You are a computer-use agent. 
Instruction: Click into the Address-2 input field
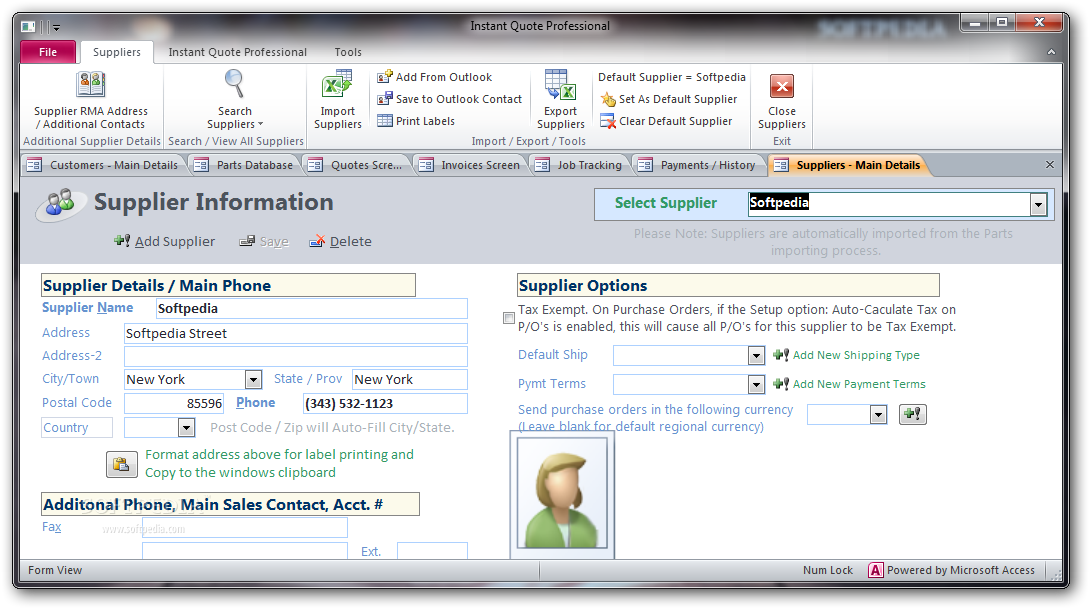coord(295,357)
